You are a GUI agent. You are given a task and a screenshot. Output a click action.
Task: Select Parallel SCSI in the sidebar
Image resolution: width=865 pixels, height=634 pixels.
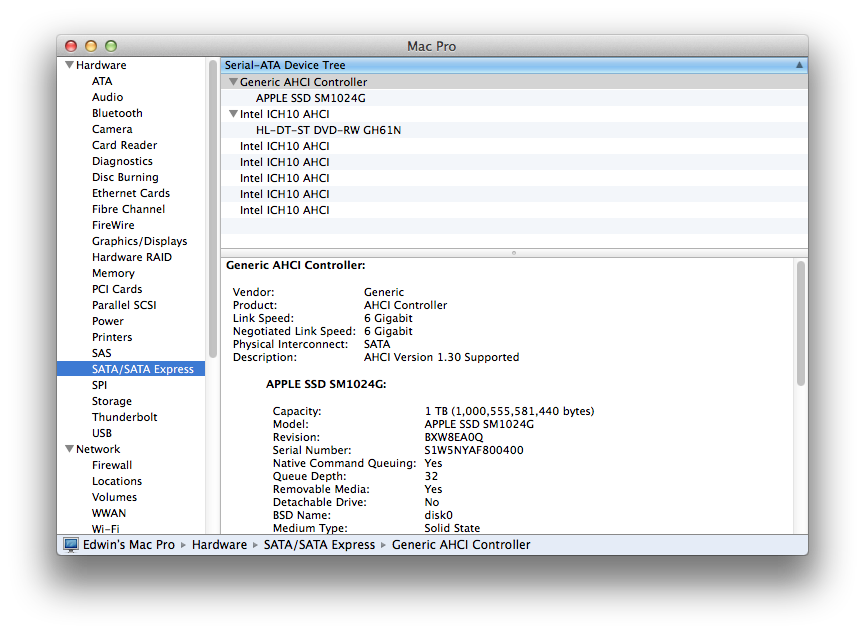click(124, 305)
